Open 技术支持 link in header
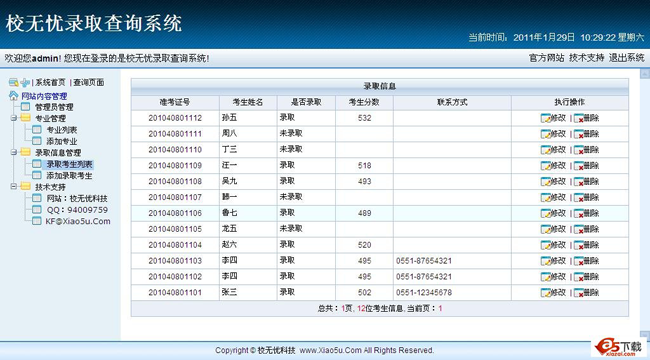This screenshot has height=360, width=650. point(587,58)
